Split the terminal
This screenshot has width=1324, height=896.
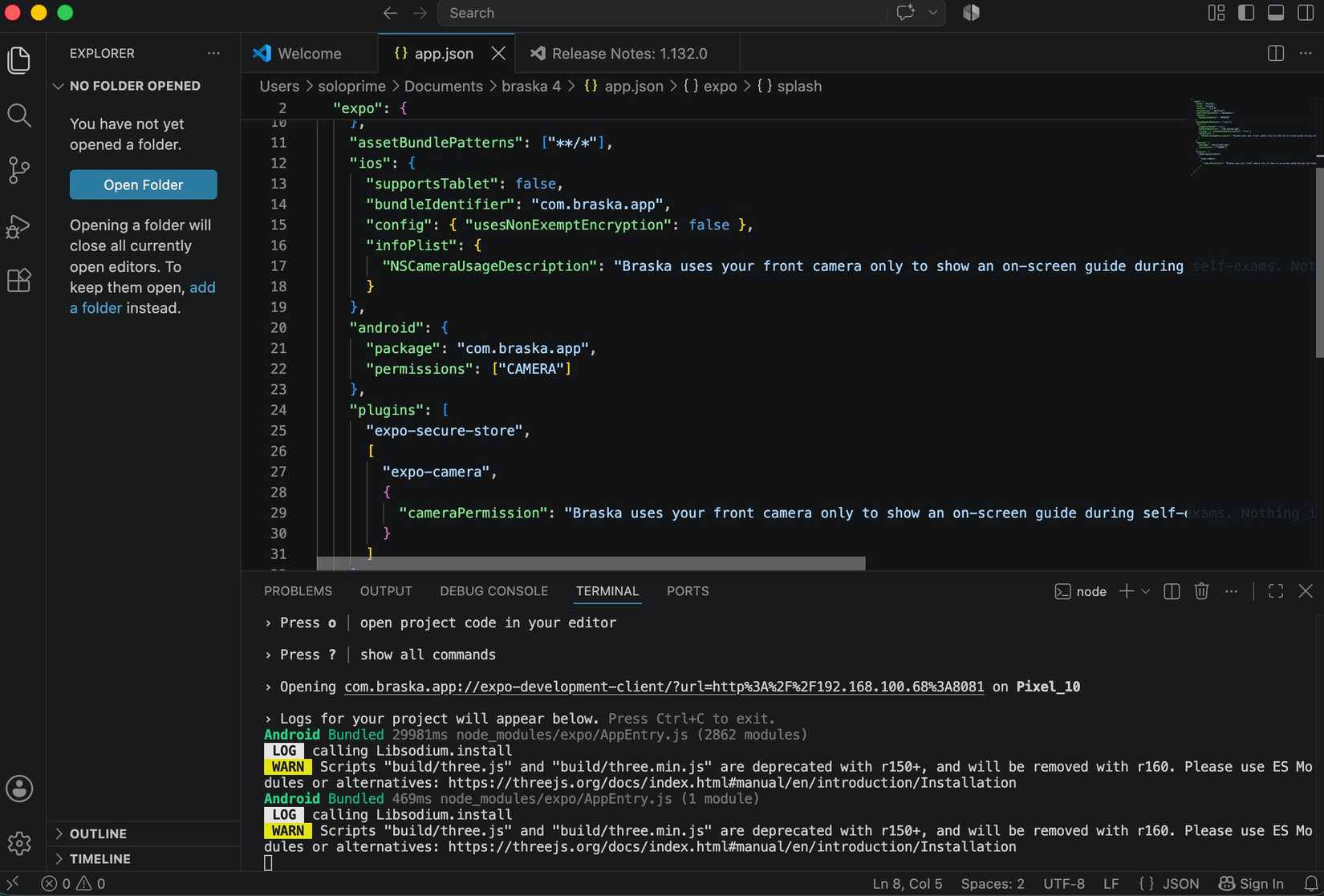point(1172,591)
